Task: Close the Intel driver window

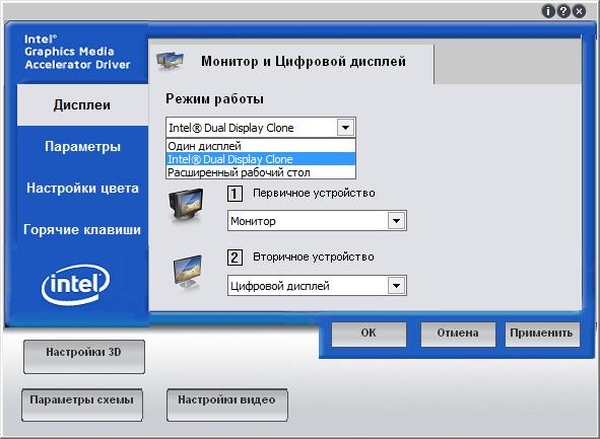Action: [x=579, y=11]
